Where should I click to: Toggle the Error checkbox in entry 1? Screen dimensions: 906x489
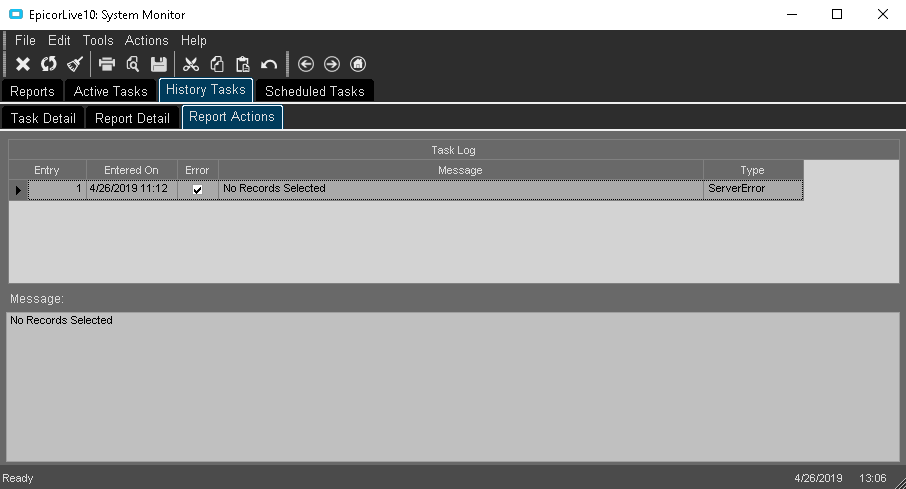tap(198, 190)
